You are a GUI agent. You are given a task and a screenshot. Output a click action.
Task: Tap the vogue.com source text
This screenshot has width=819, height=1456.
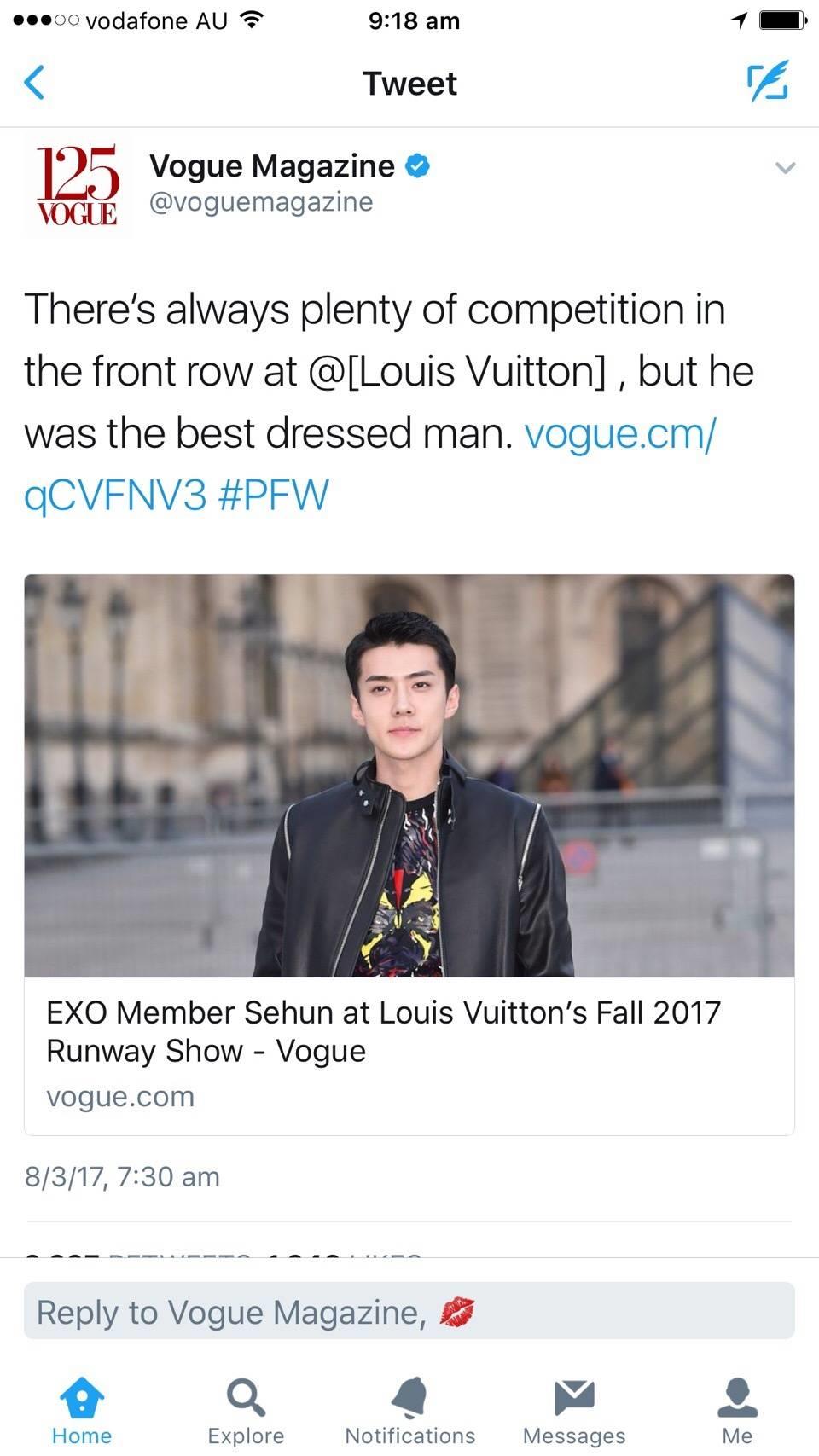click(120, 1096)
